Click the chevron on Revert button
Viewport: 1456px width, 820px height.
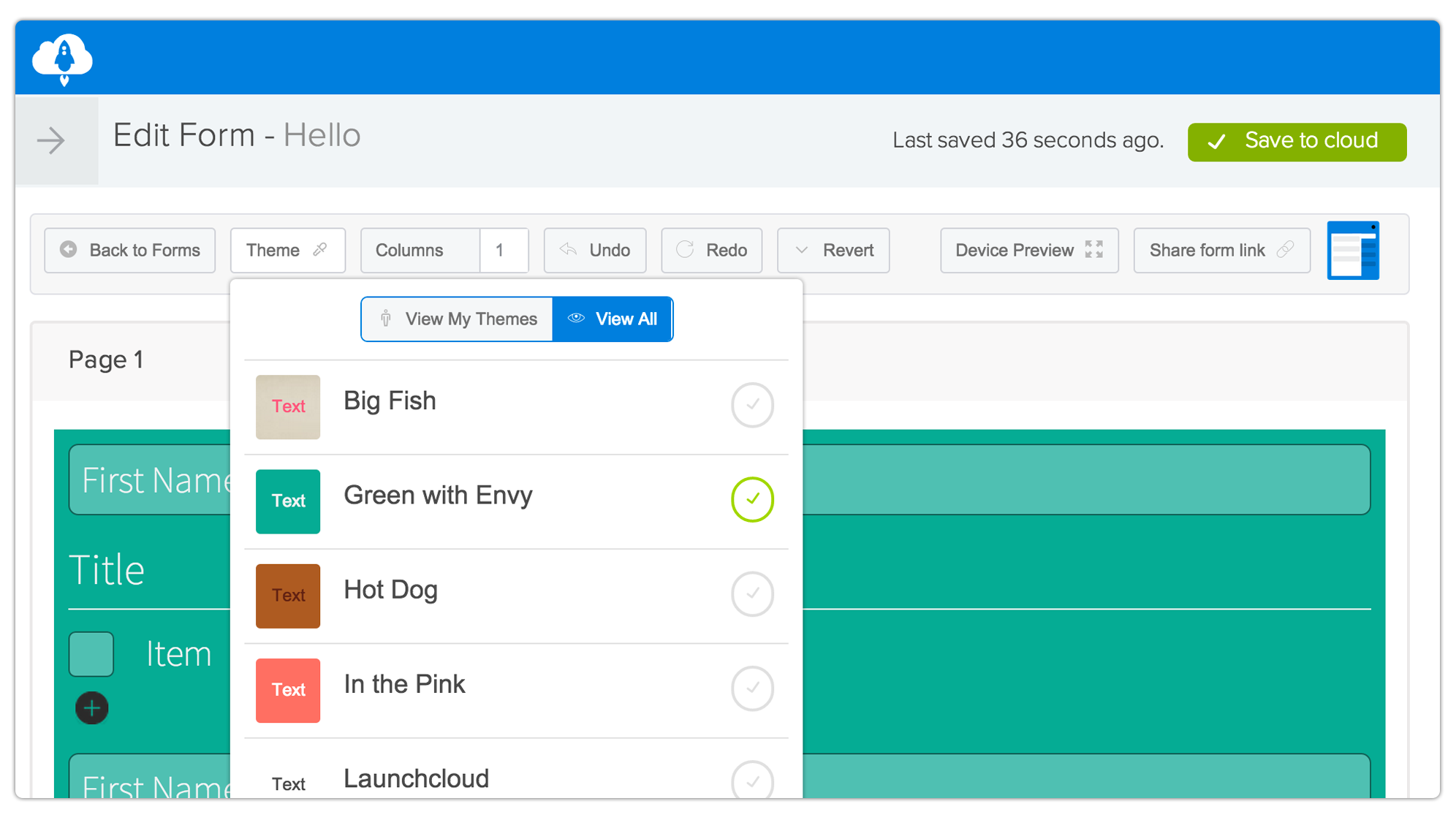802,250
